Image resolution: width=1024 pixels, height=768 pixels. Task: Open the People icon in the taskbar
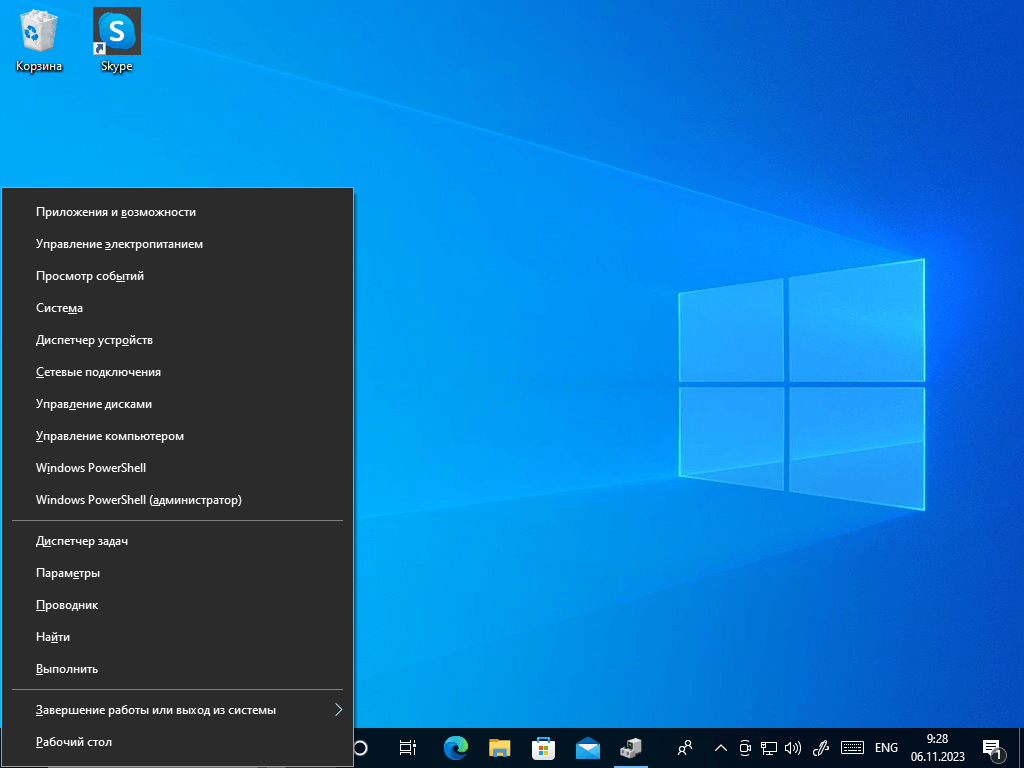click(684, 748)
